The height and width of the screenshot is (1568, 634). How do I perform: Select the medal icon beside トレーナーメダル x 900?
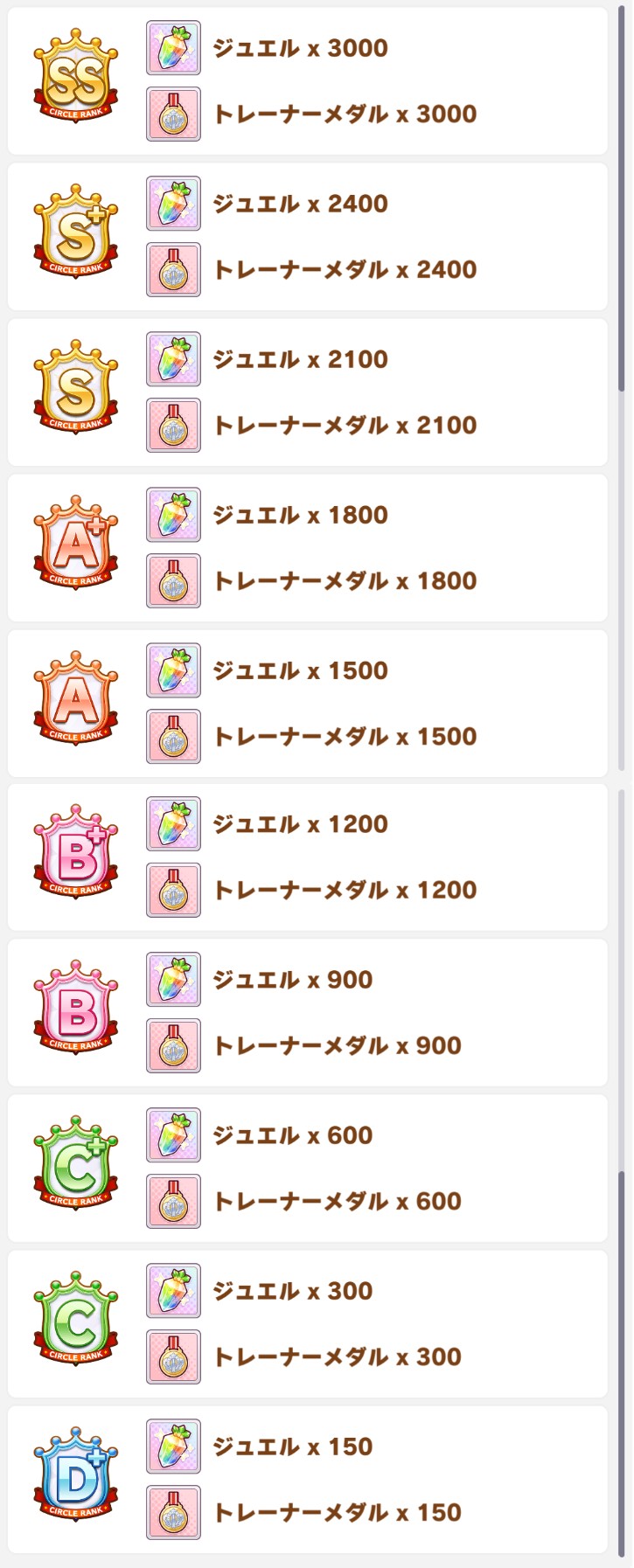pos(173,1045)
